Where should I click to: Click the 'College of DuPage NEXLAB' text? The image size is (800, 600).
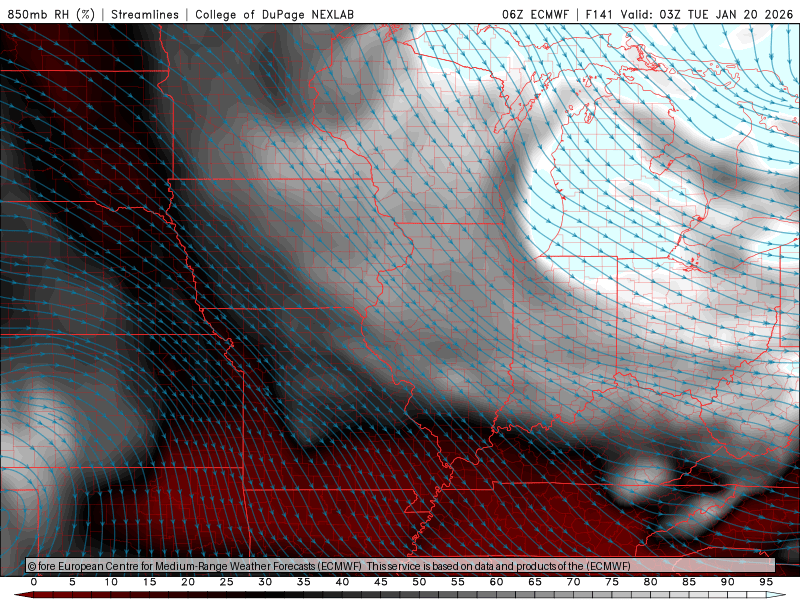click(x=274, y=14)
